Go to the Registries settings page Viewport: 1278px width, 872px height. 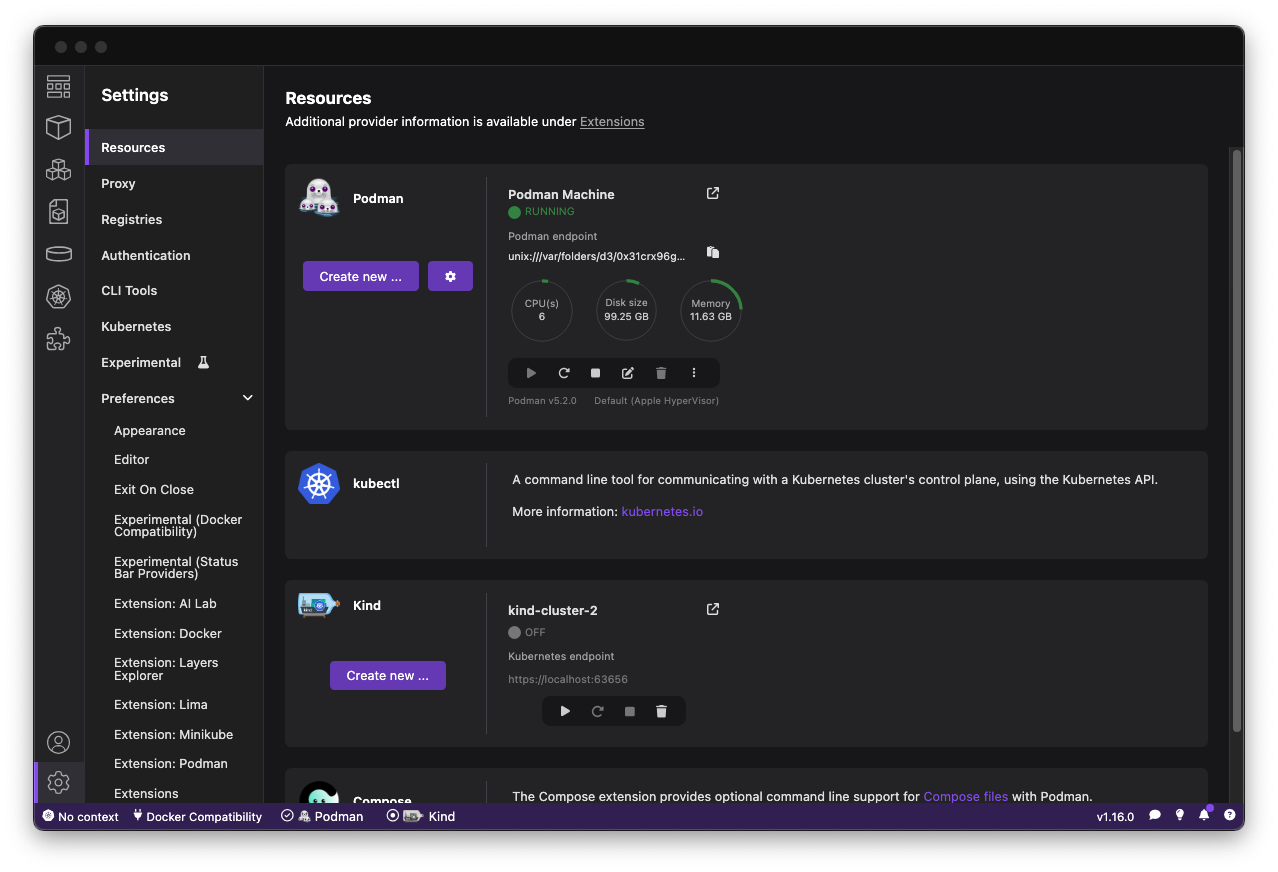coord(131,220)
